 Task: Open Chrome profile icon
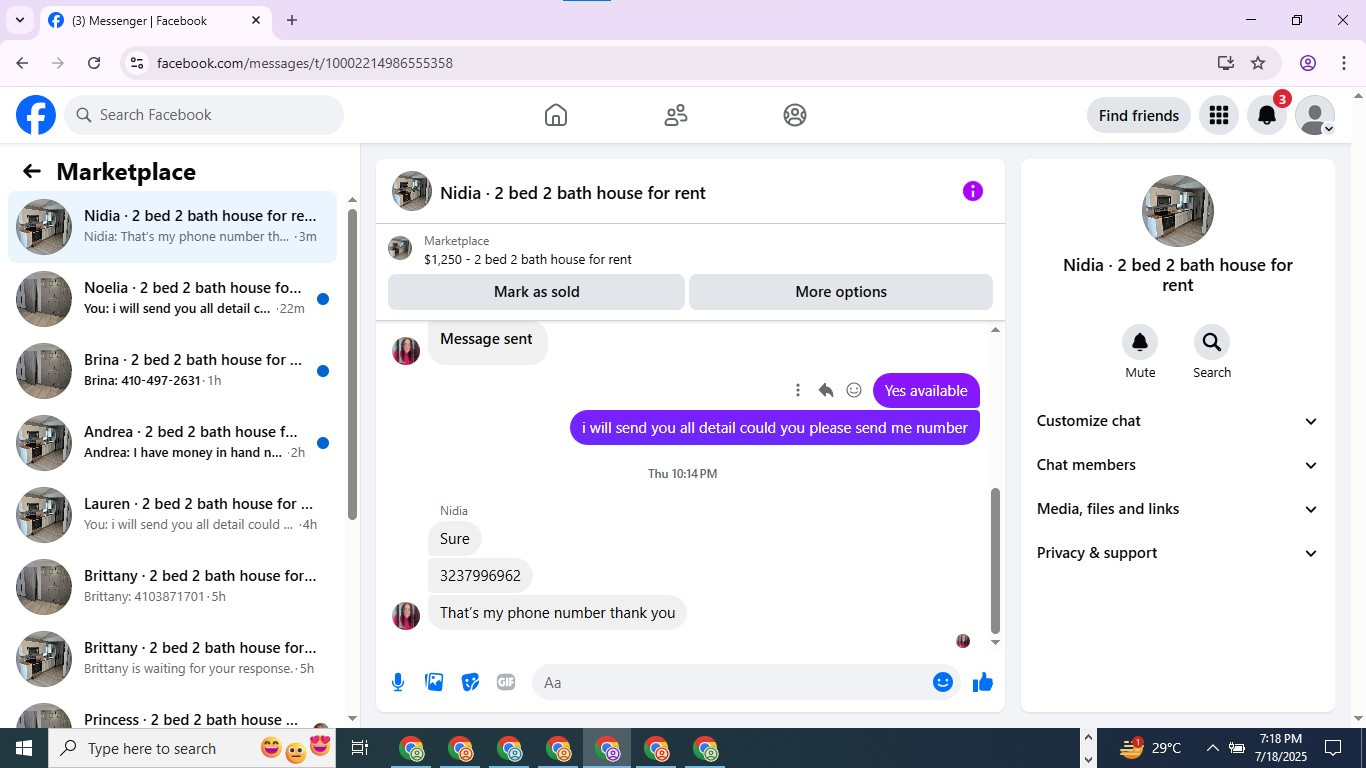(x=1308, y=63)
